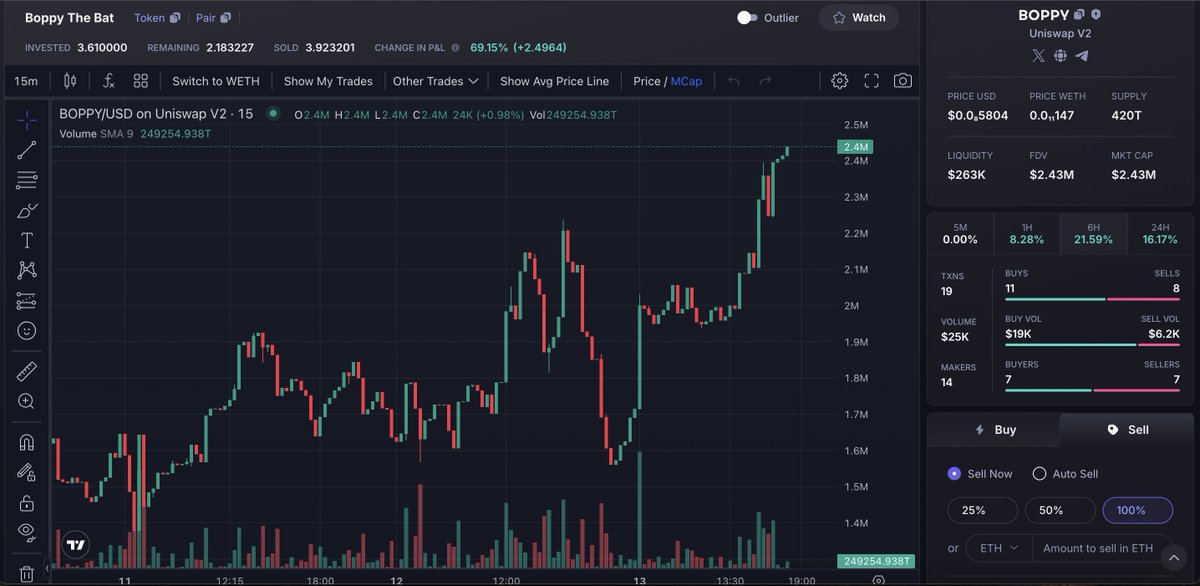This screenshot has width=1200, height=586.
Task: Enter fullscreen chart mode
Action: coord(871,81)
